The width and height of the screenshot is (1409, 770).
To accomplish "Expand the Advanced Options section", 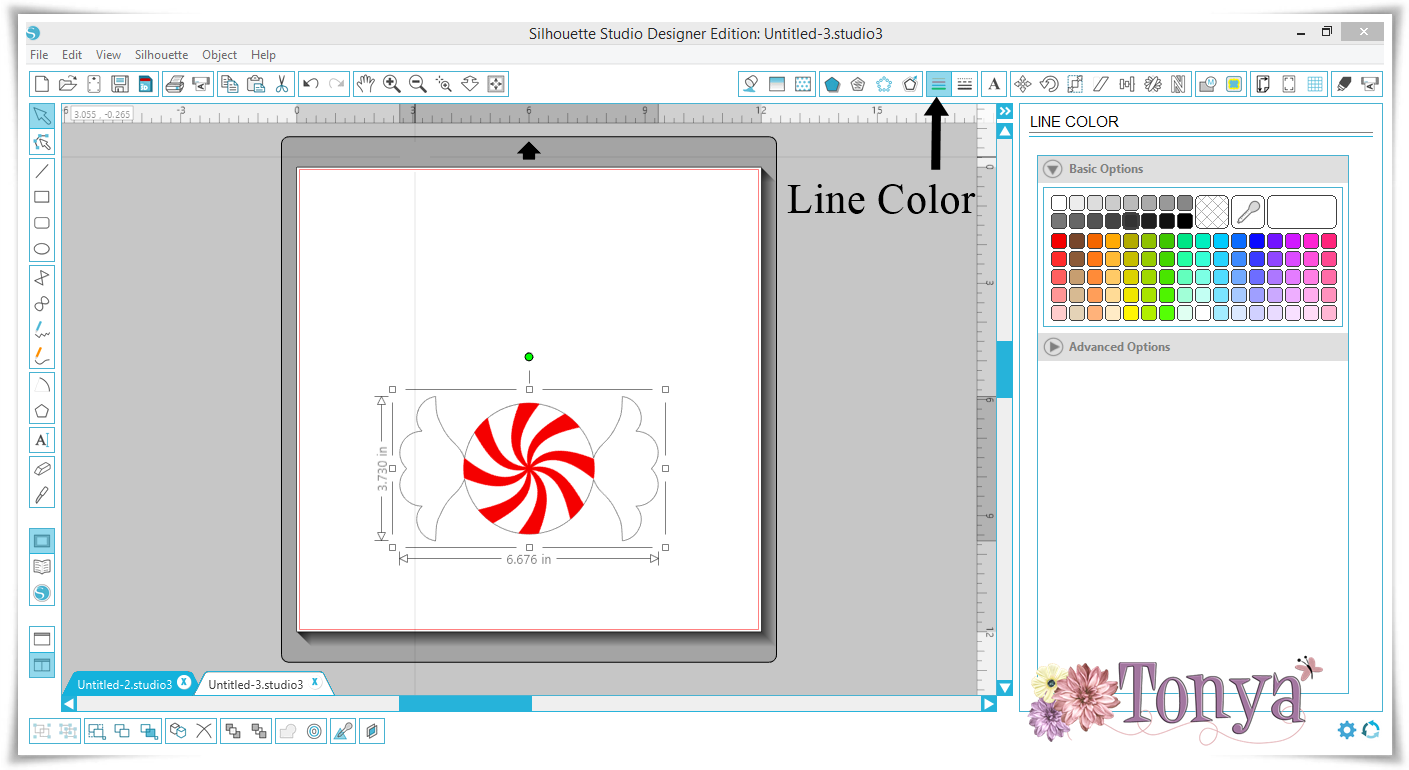I will pyautogui.click(x=1053, y=347).
